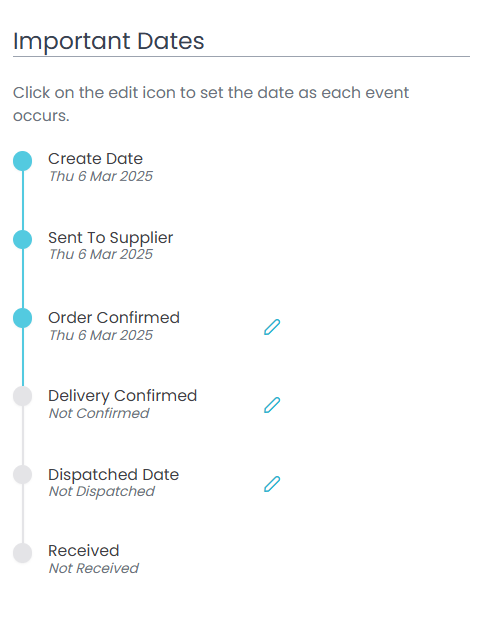The width and height of the screenshot is (481, 621).
Task: Select the grey Received timeline marker
Action: point(23,553)
